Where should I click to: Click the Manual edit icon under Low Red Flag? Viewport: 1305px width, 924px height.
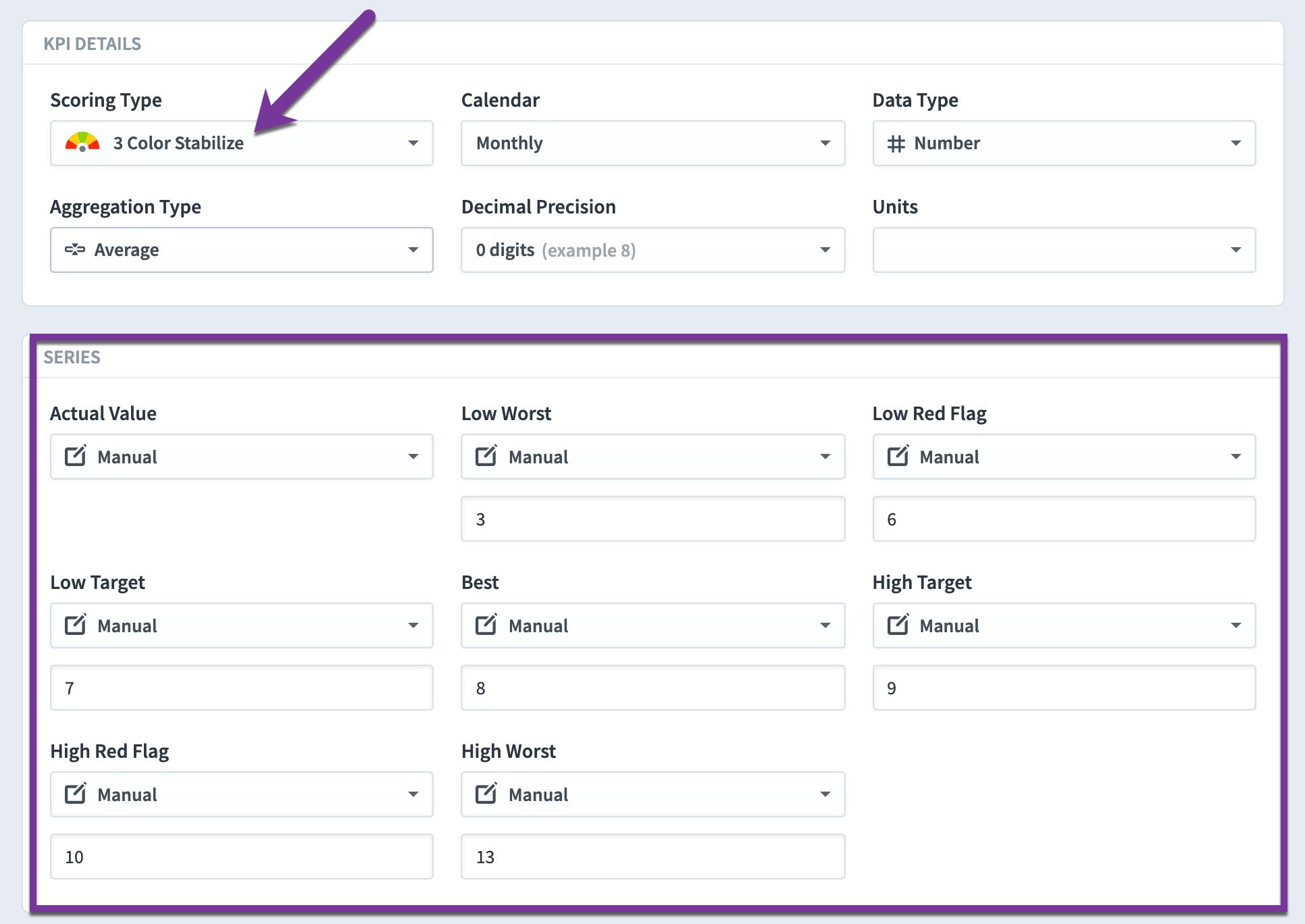point(898,456)
